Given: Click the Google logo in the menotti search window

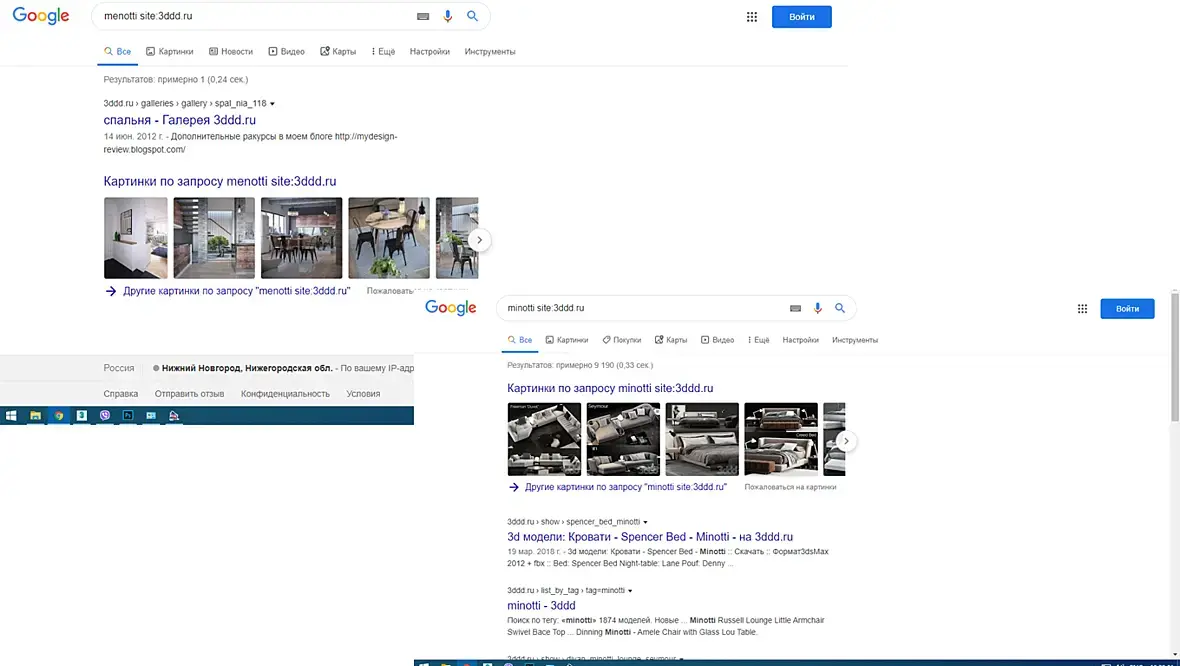Looking at the screenshot, I should click(41, 16).
